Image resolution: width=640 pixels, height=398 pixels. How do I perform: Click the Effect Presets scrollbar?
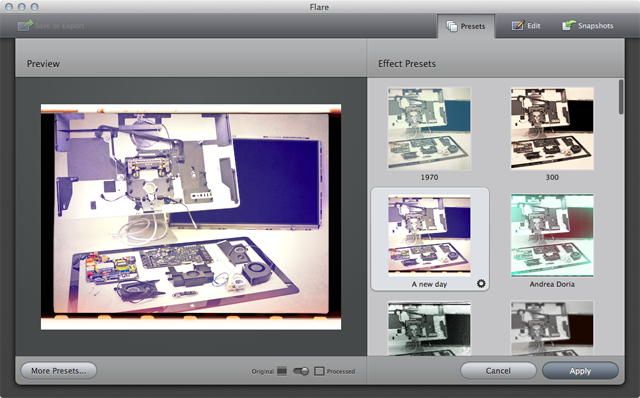pyautogui.click(x=621, y=97)
